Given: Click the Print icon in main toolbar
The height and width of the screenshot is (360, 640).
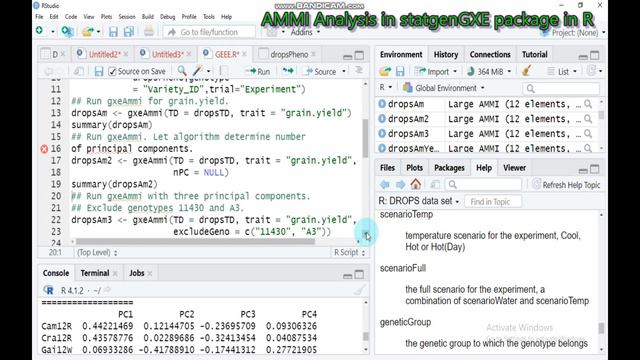Looking at the screenshot, I should point(149,31).
